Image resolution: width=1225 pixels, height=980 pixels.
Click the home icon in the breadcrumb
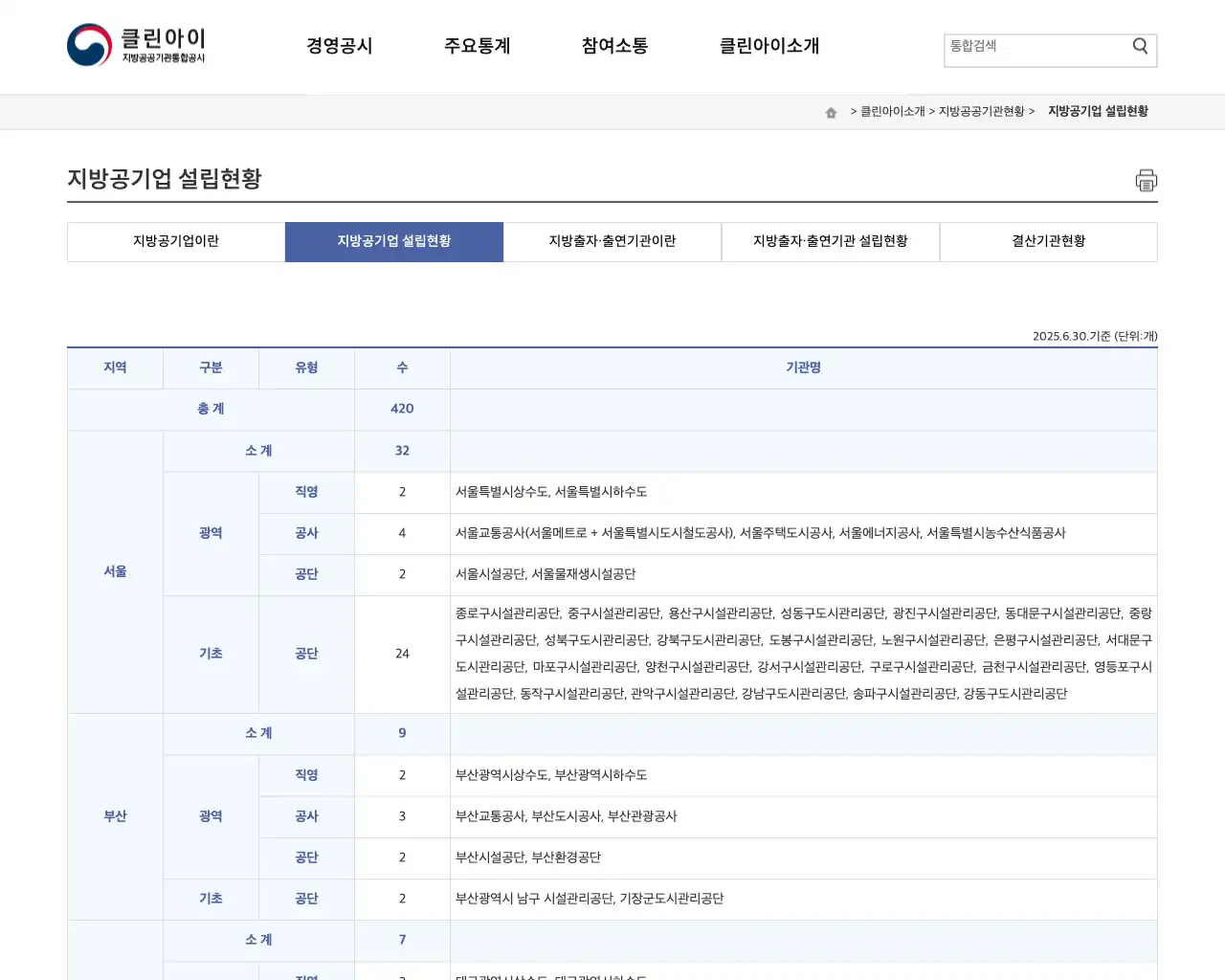pos(830,111)
